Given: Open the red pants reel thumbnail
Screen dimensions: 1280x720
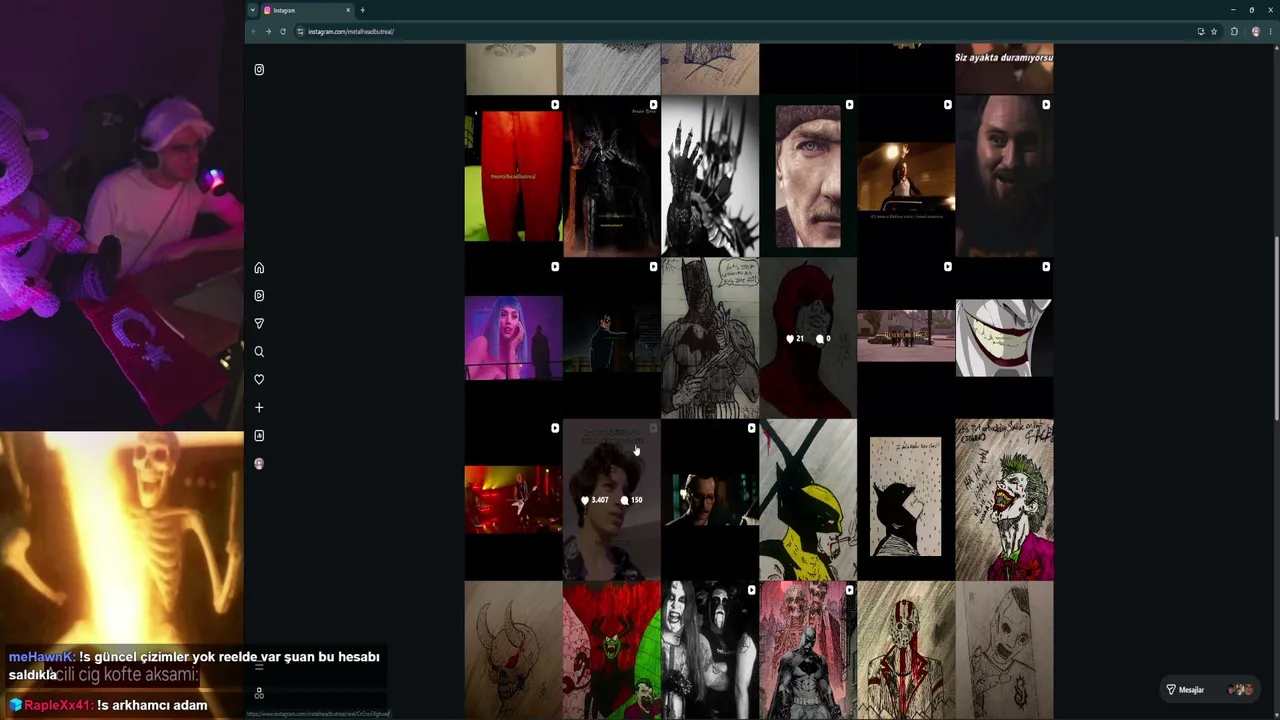Looking at the screenshot, I should (x=513, y=176).
